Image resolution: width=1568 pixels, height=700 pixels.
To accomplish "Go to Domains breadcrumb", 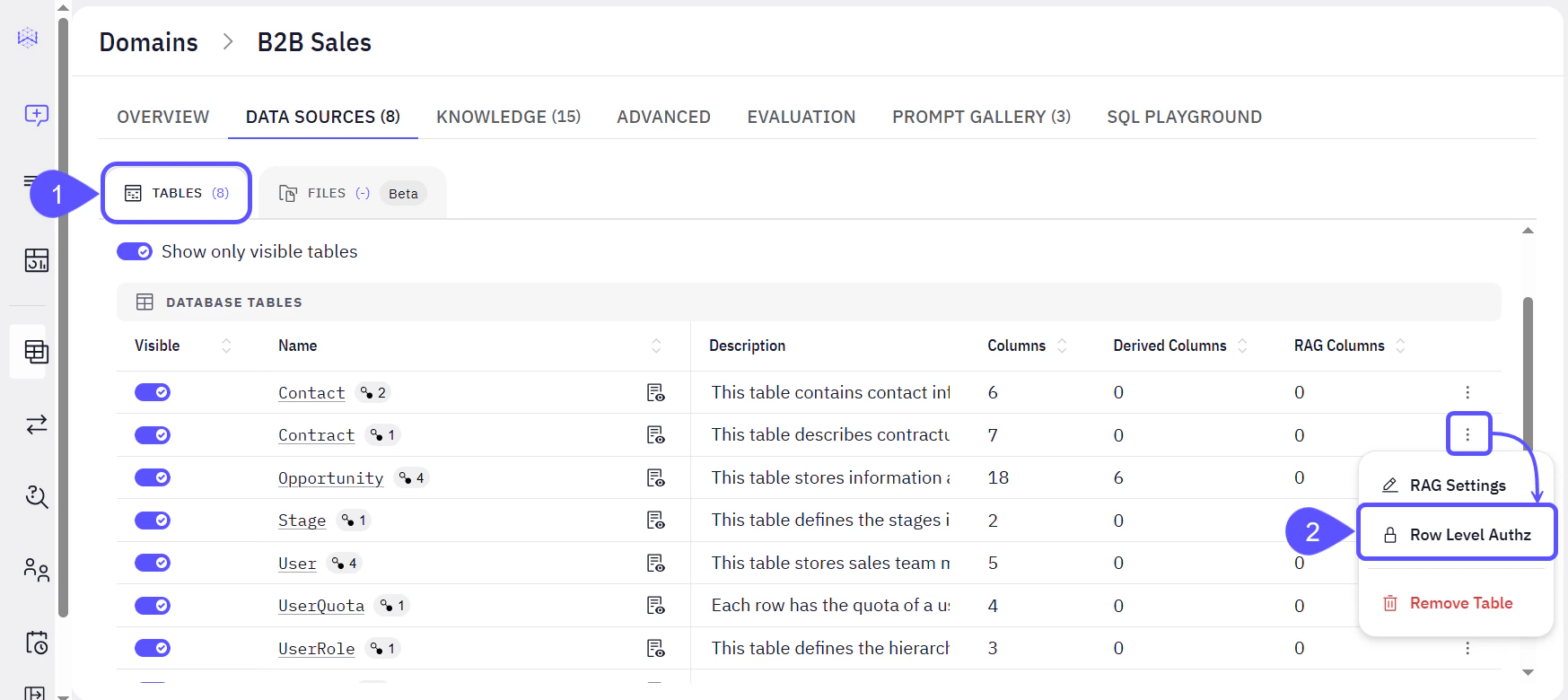I will pos(148,42).
